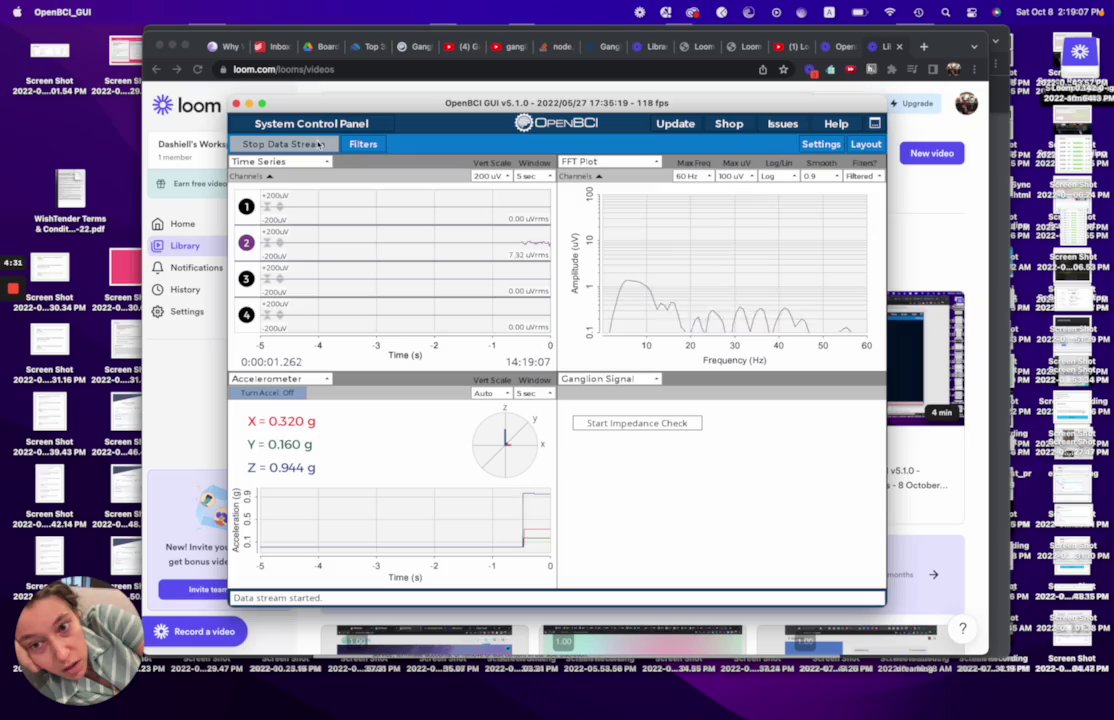Start Impedance Check

[x=637, y=423]
